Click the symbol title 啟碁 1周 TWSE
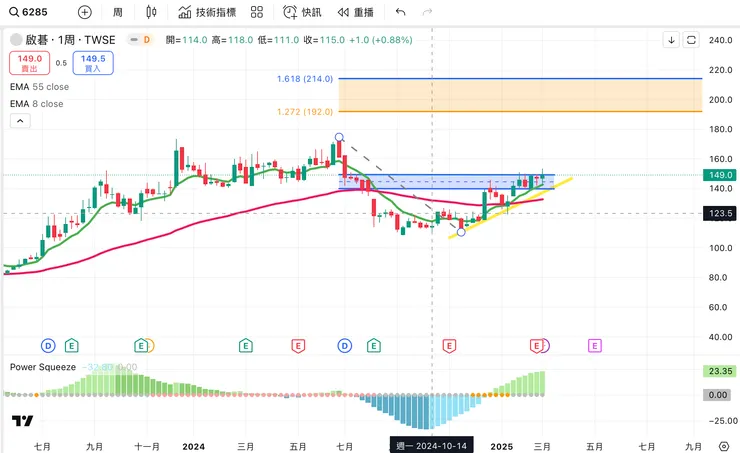This screenshot has width=740, height=453. pos(70,40)
